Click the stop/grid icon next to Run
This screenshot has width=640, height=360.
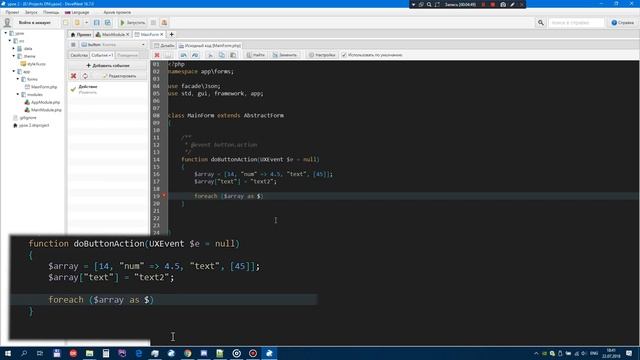[153, 22]
